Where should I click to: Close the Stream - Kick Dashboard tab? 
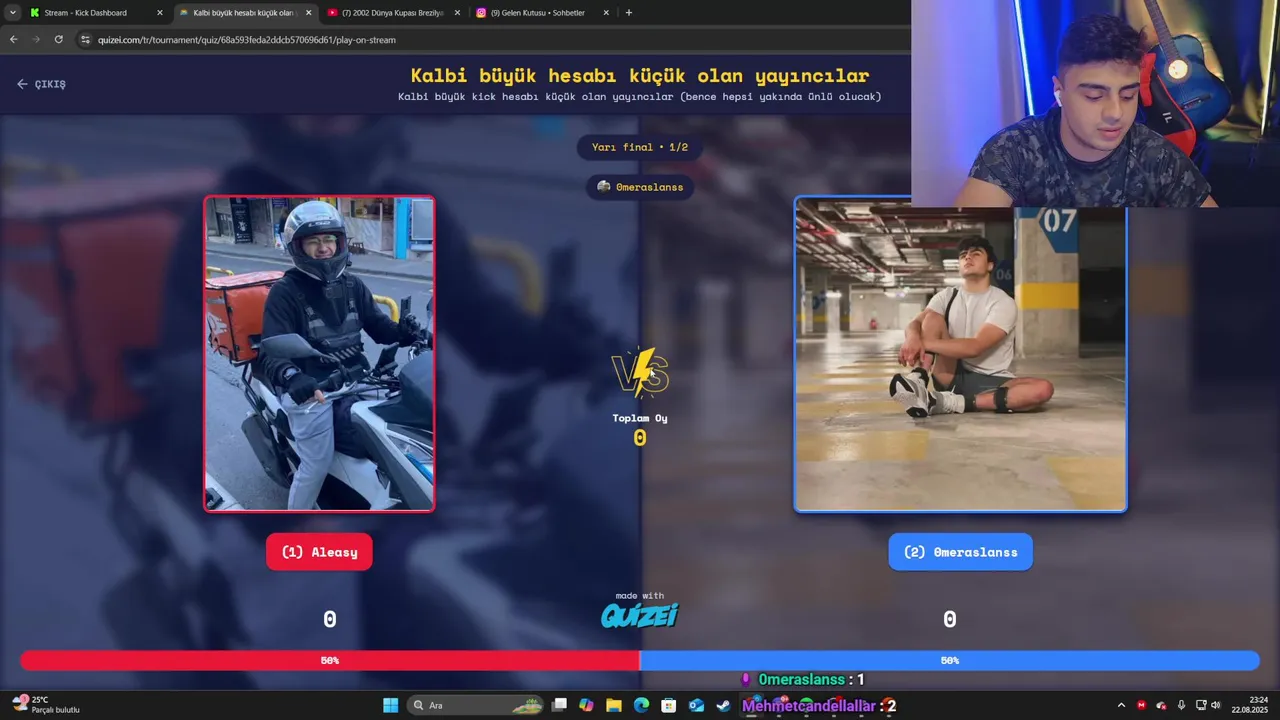coord(159,13)
